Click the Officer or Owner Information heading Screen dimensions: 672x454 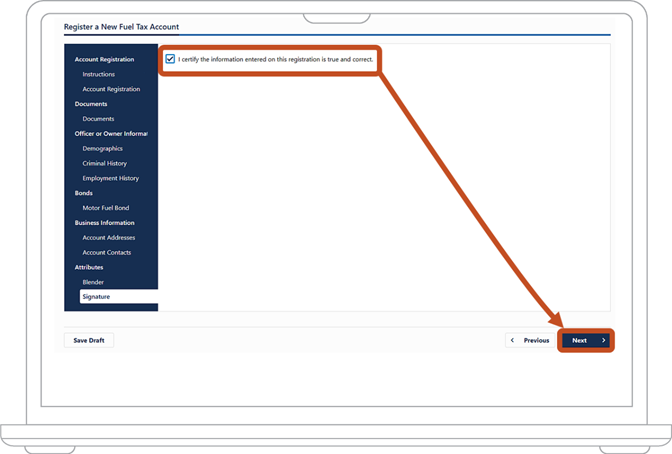click(111, 134)
